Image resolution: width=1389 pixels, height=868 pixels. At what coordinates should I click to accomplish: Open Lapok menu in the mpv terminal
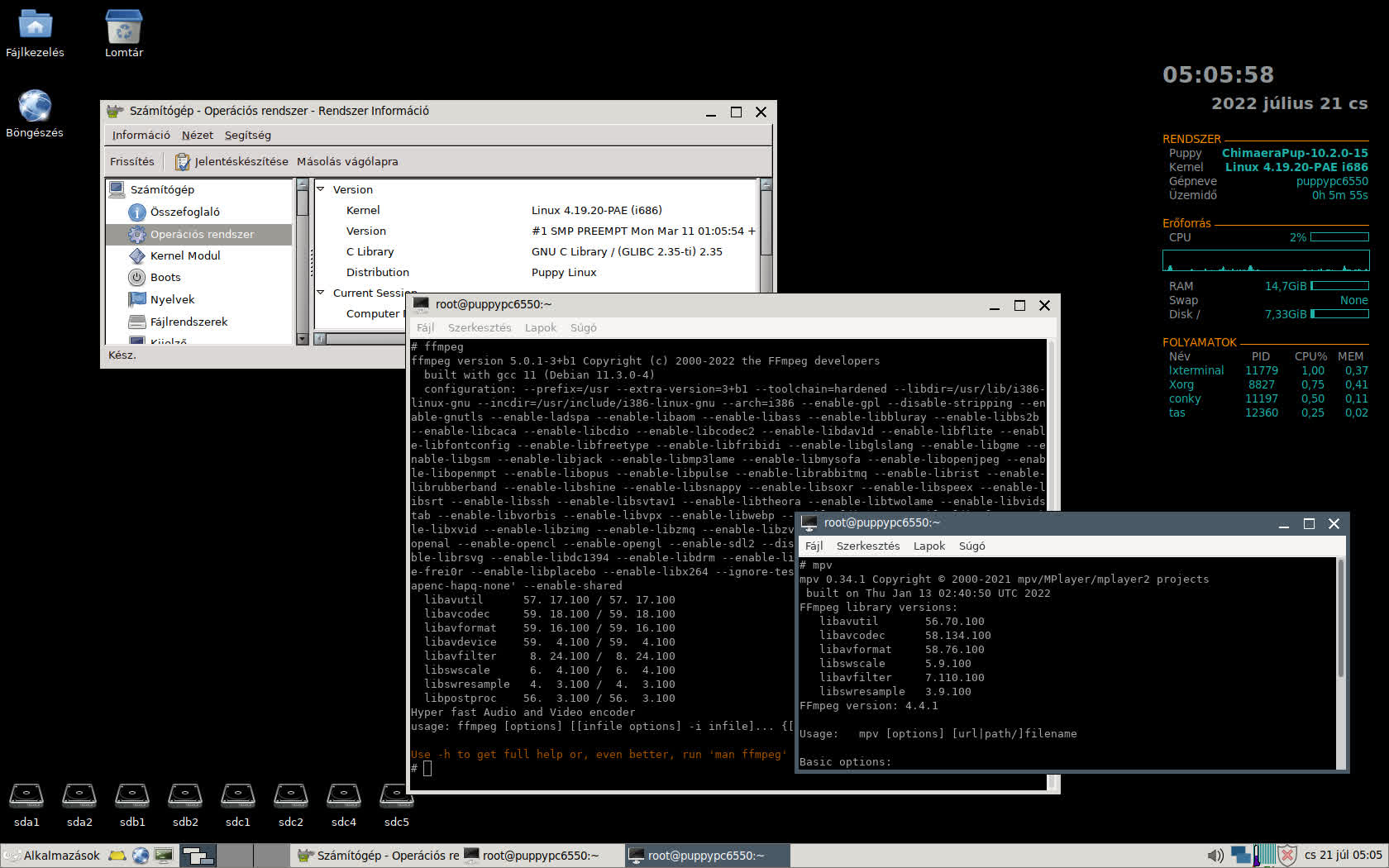929,546
